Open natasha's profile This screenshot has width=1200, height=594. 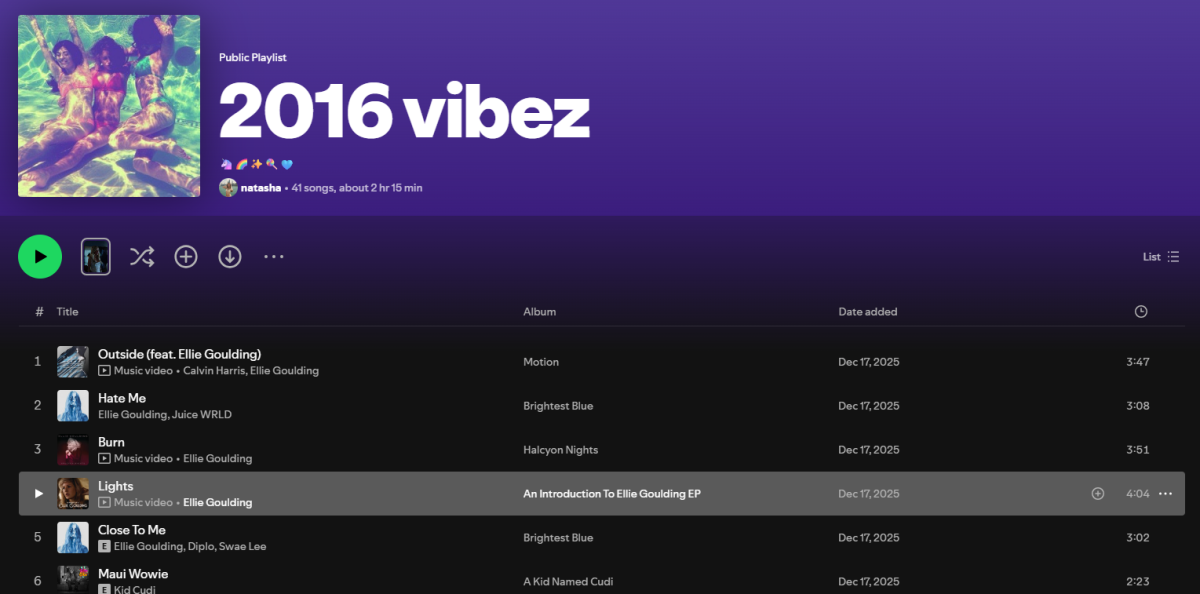click(x=261, y=187)
